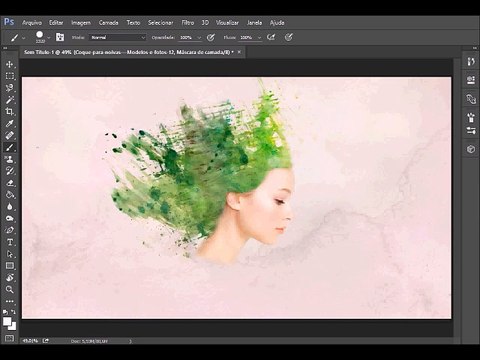Select the Rectangular Marquee tool
The width and height of the screenshot is (480, 360).
tap(9, 76)
